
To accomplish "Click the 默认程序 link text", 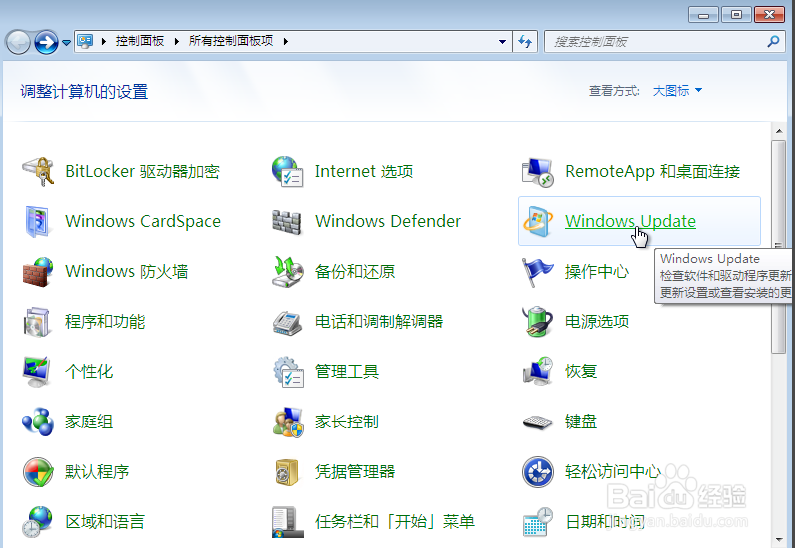I will [97, 472].
